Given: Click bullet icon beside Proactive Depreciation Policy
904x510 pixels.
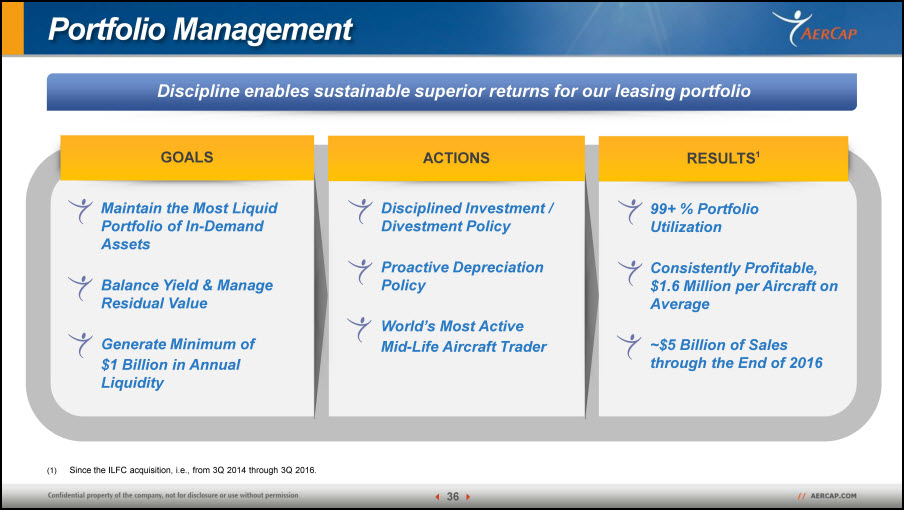Looking at the screenshot, I should (x=360, y=271).
